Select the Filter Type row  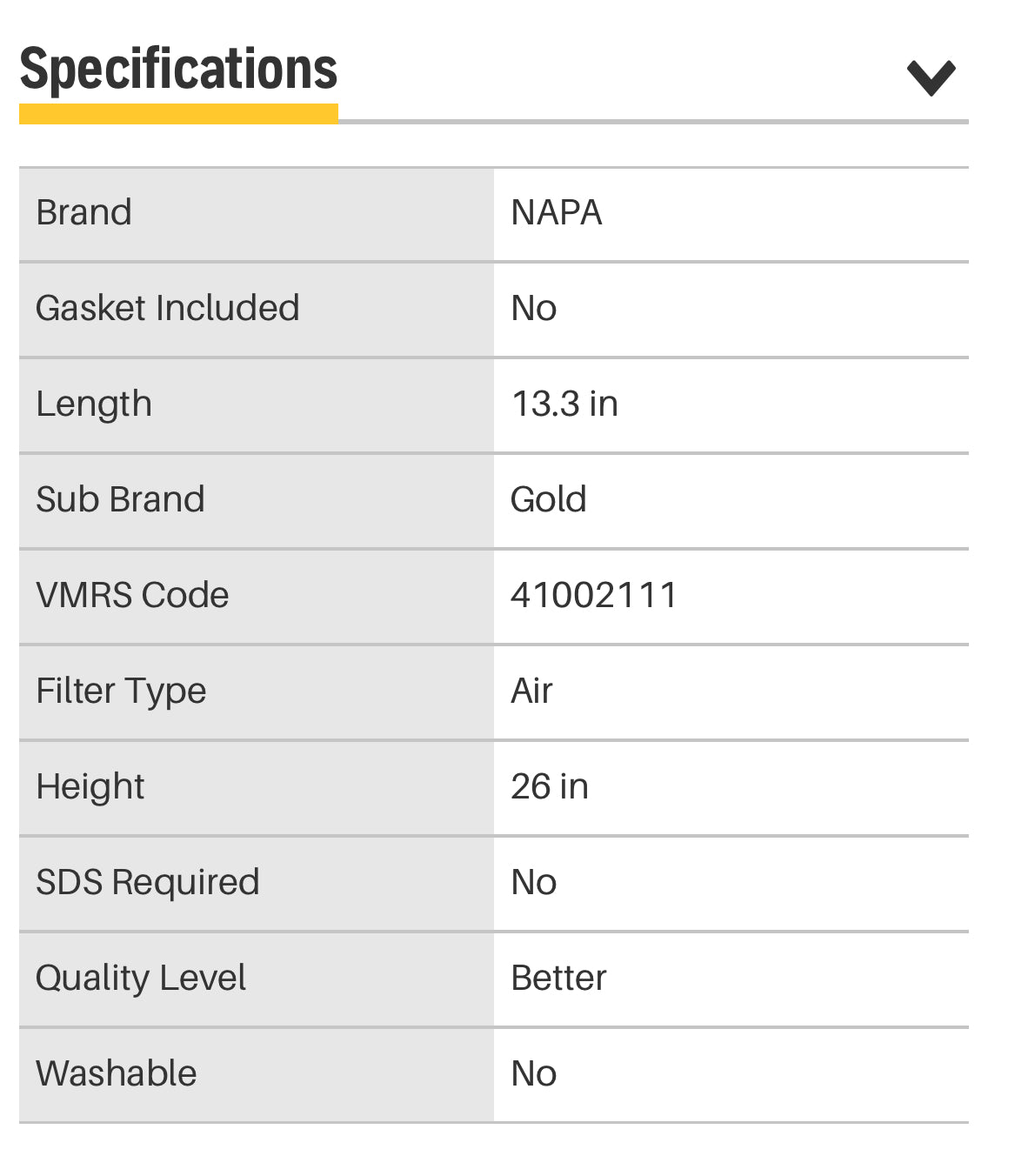tap(121, 691)
